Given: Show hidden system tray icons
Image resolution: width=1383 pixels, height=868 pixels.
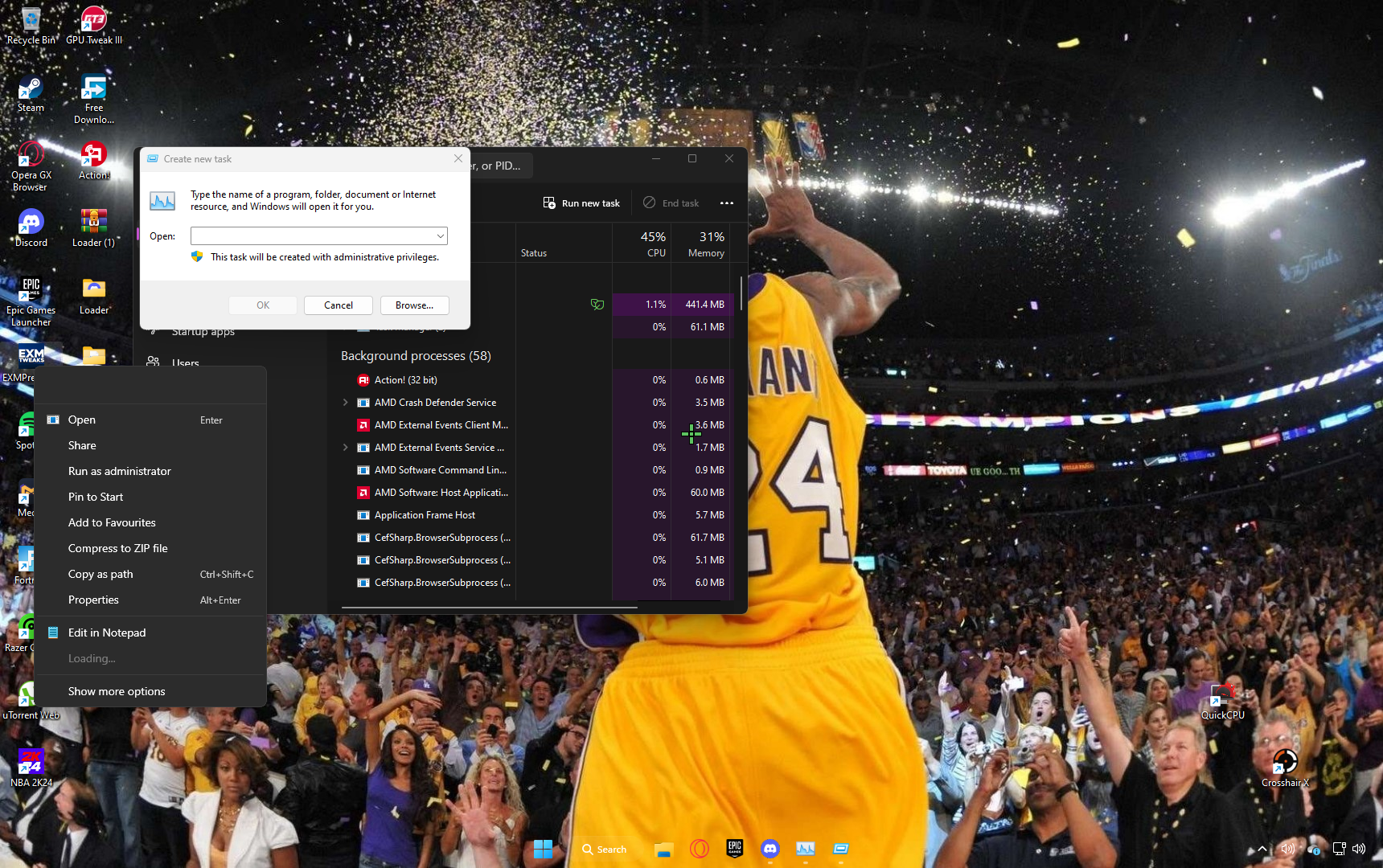Looking at the screenshot, I should point(1262,849).
